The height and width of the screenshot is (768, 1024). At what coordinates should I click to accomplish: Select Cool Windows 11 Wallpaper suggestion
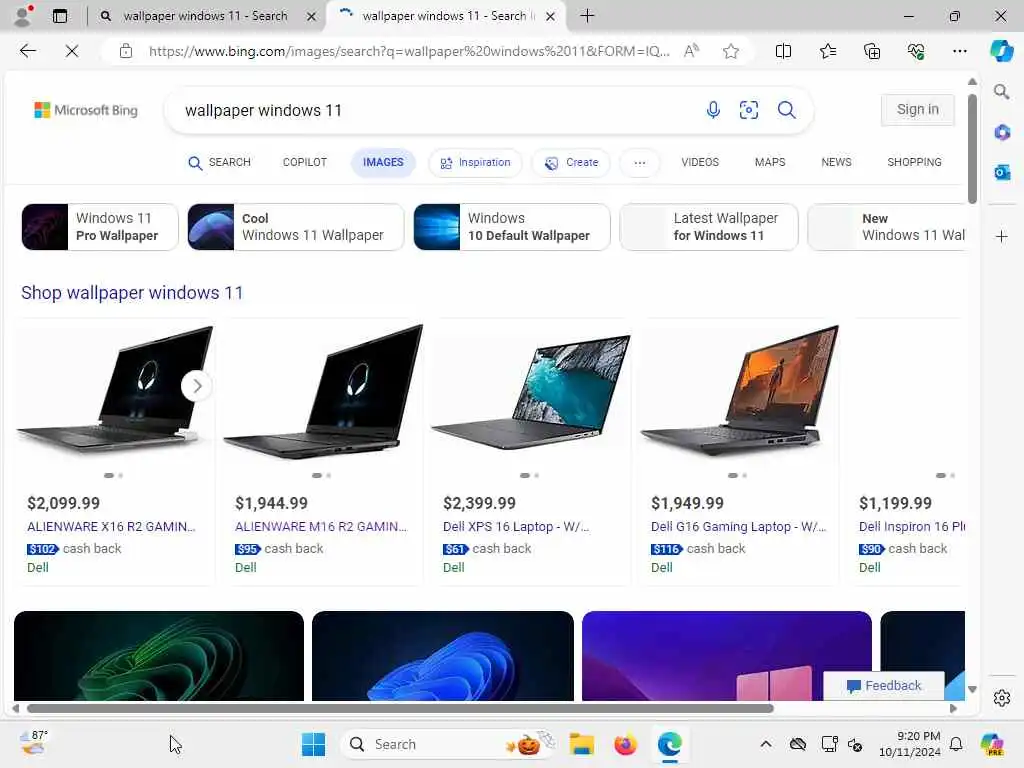click(x=296, y=227)
